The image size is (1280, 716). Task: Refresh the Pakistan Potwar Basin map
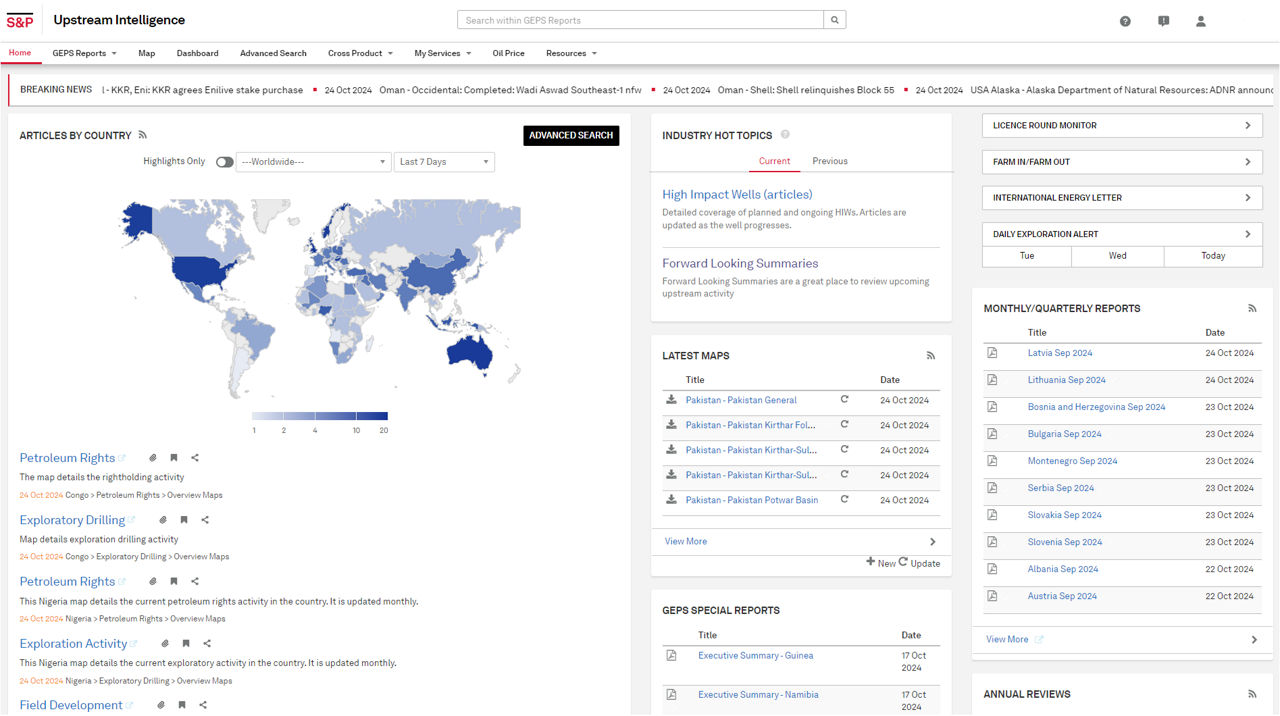[x=844, y=499]
